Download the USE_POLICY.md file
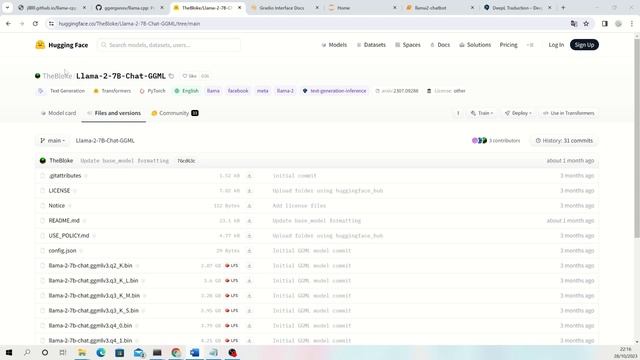The image size is (640, 360). pyautogui.click(x=249, y=236)
